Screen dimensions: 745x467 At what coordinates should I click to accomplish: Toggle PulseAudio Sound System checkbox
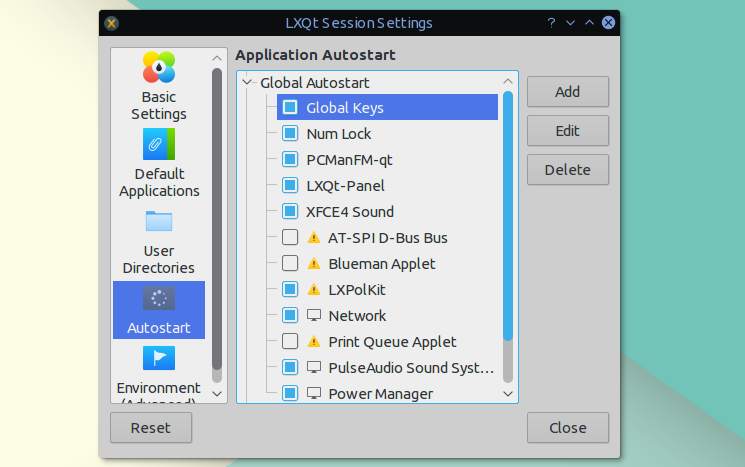coord(290,367)
